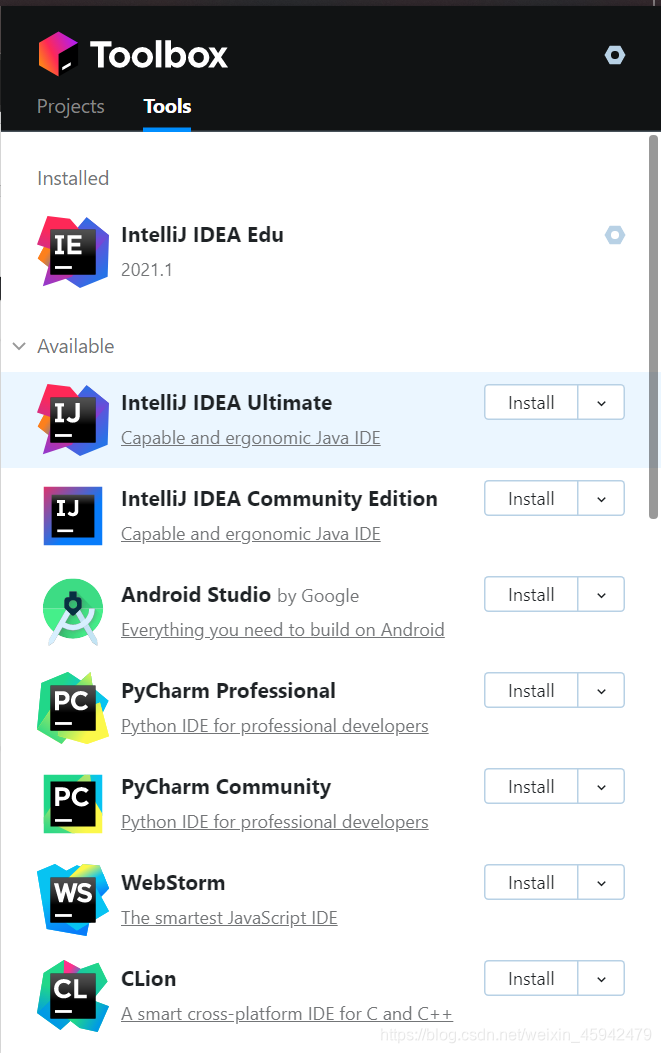Screen dimensions: 661x1053
Task: Install IntelliJ IDEA Community Edition
Action: (x=531, y=498)
